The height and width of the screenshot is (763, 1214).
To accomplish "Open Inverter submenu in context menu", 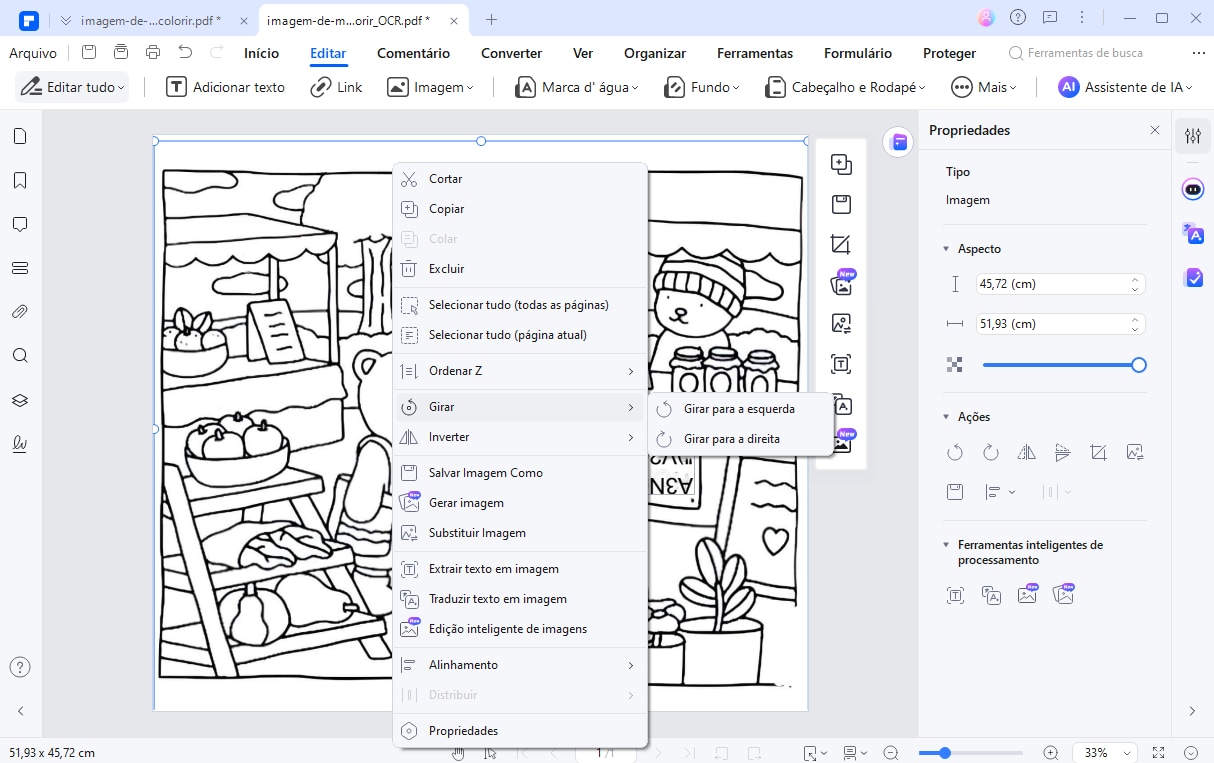I will pyautogui.click(x=520, y=437).
